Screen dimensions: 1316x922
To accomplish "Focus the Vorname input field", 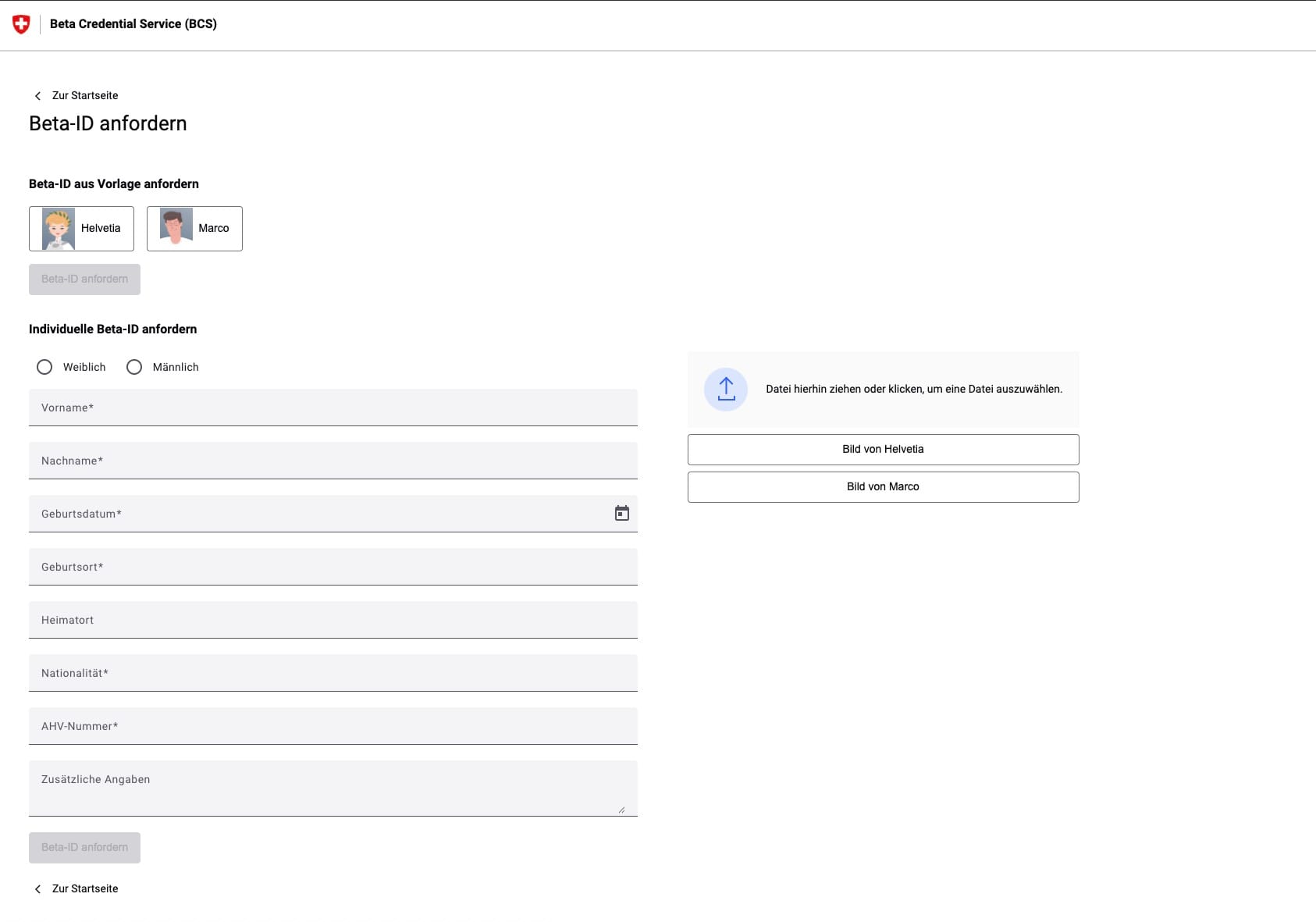I will coord(333,408).
